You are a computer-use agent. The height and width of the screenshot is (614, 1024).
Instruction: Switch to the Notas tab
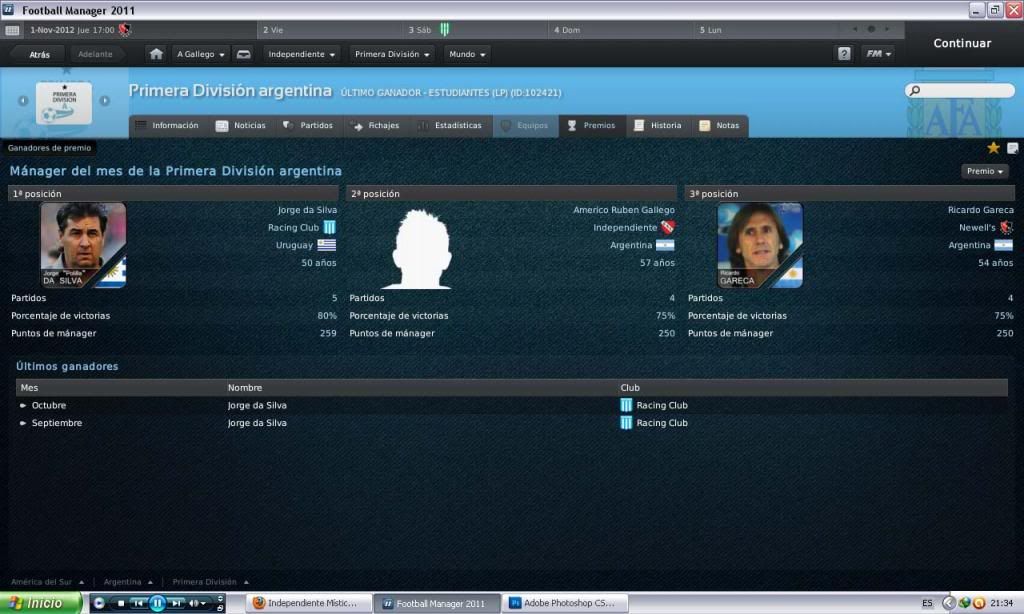click(x=720, y=125)
